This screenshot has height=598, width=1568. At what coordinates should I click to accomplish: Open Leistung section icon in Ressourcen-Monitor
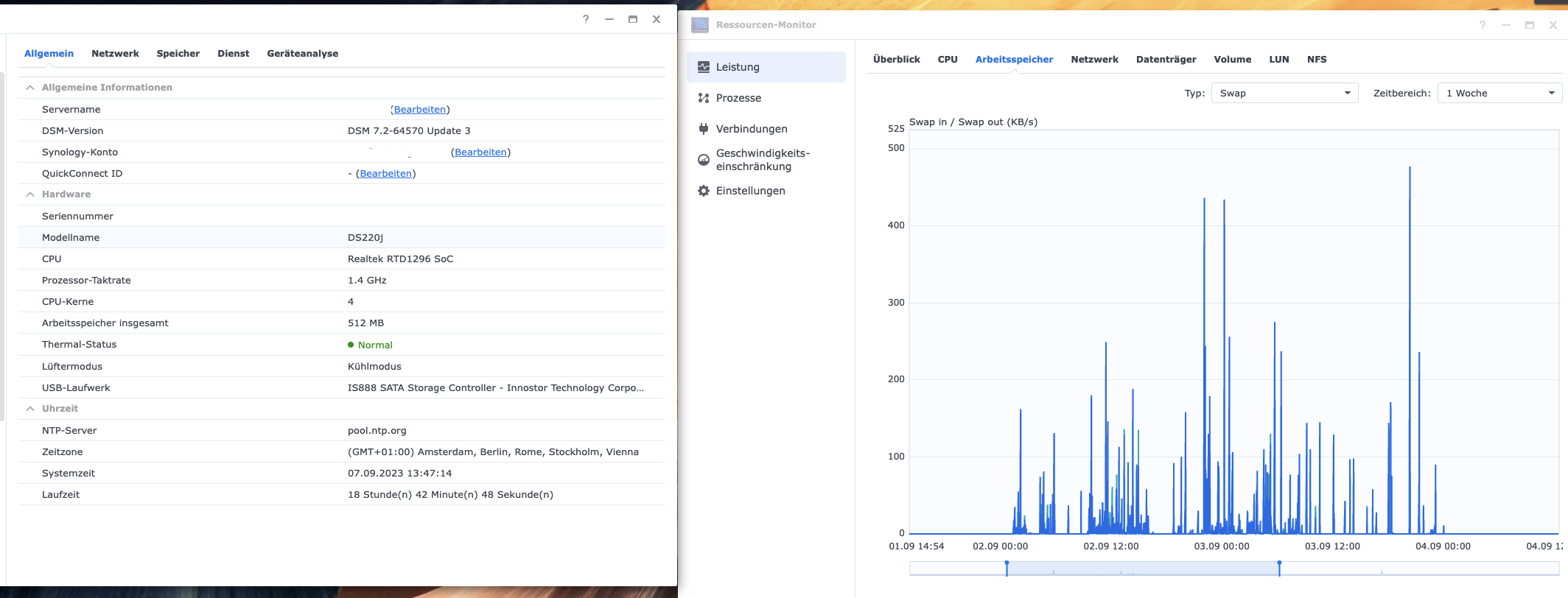click(x=704, y=66)
